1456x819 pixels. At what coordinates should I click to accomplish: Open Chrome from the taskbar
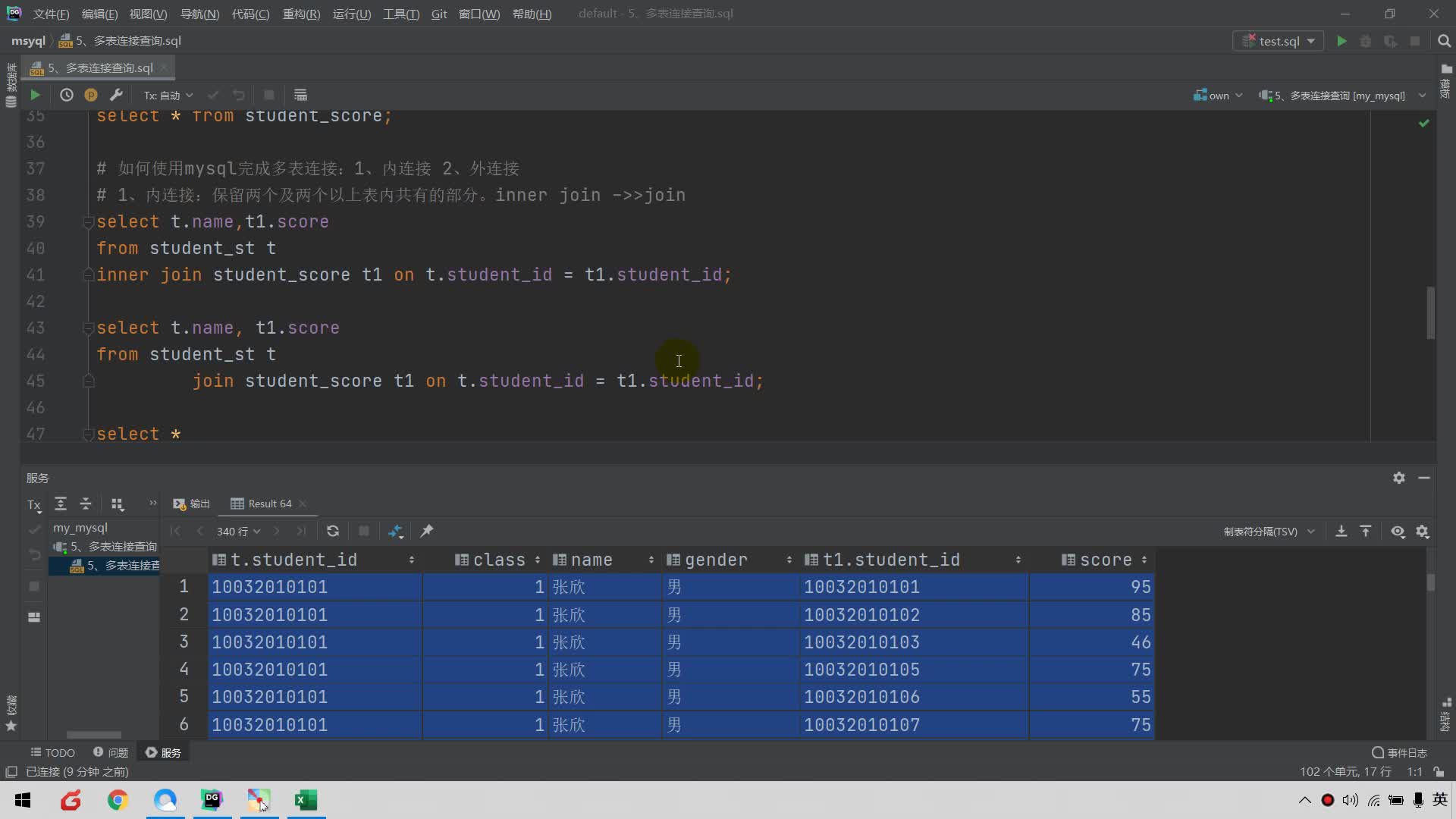(x=118, y=799)
